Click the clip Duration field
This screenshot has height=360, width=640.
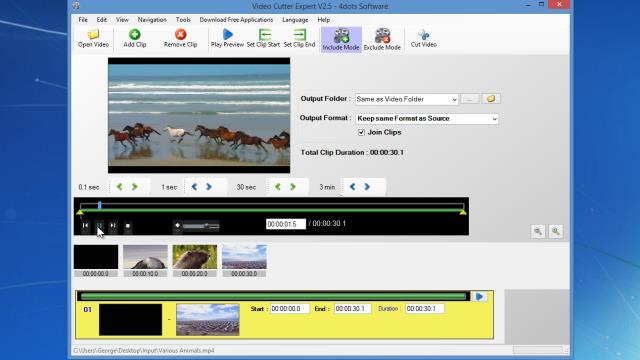coord(424,309)
